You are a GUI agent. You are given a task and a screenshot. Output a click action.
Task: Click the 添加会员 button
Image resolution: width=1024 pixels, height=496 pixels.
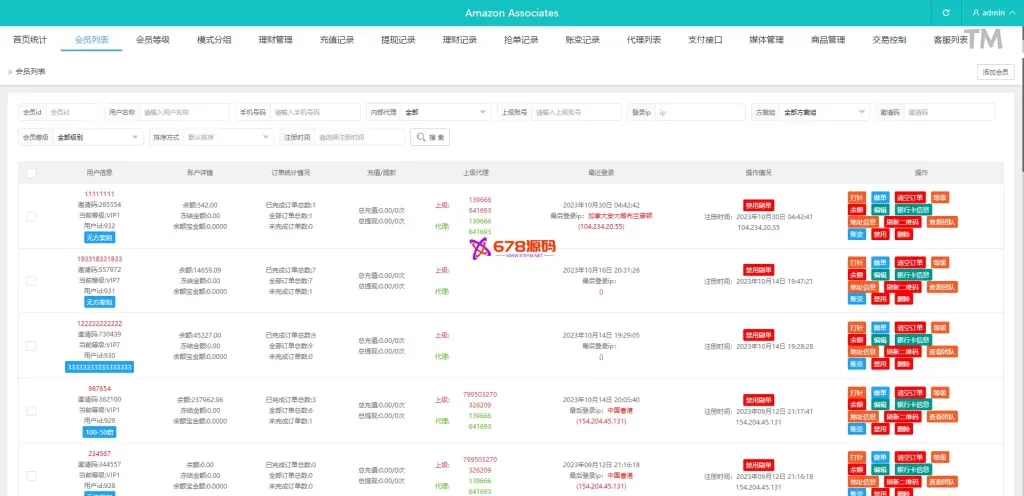997,72
